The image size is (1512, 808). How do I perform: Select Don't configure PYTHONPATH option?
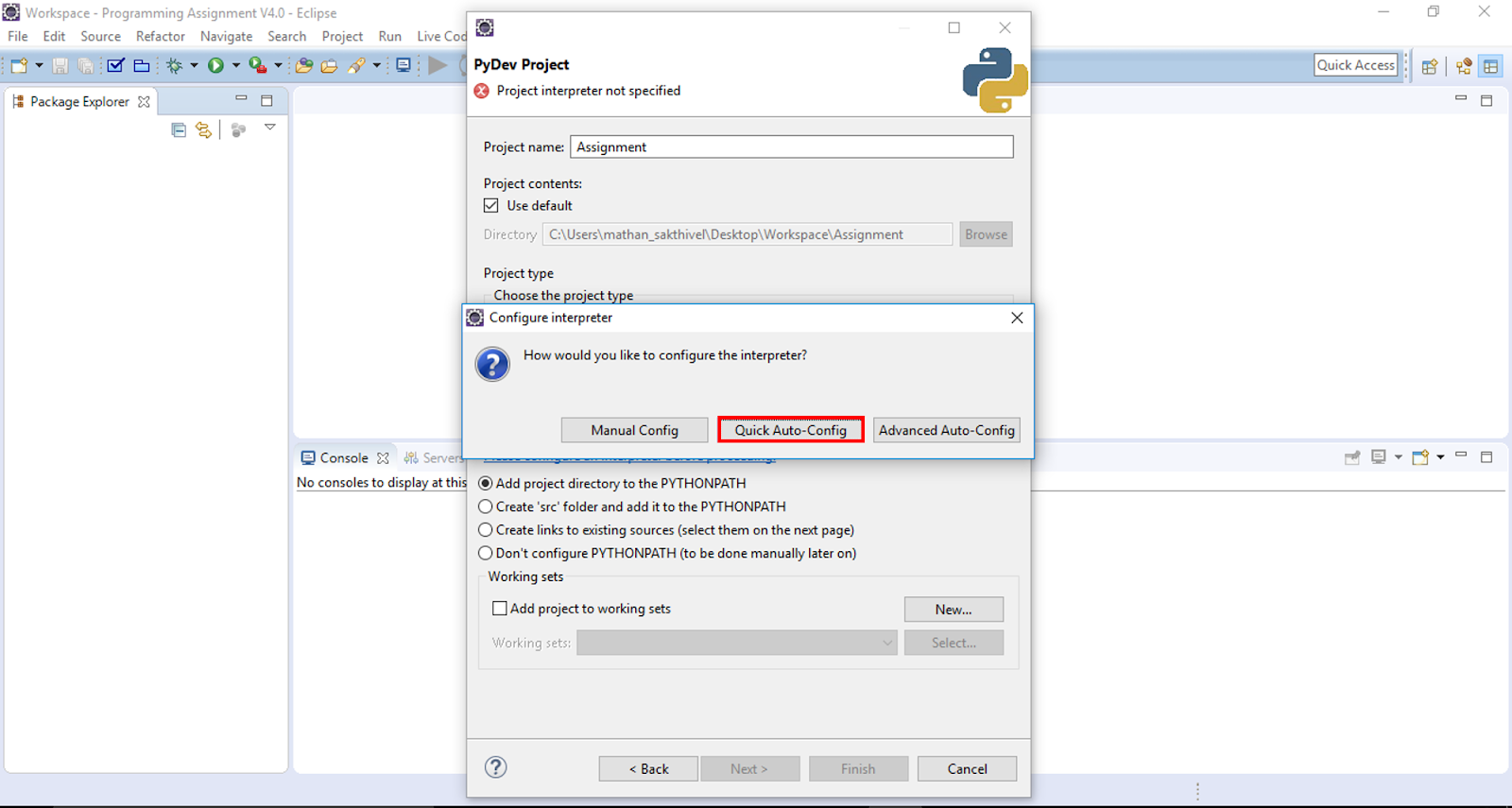click(x=486, y=553)
